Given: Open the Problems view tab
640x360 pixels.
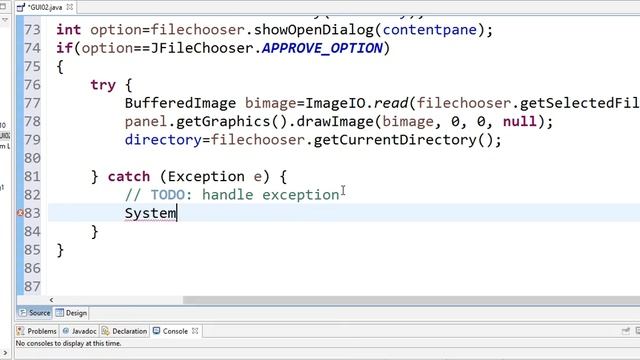Looking at the screenshot, I should click(x=37, y=331).
